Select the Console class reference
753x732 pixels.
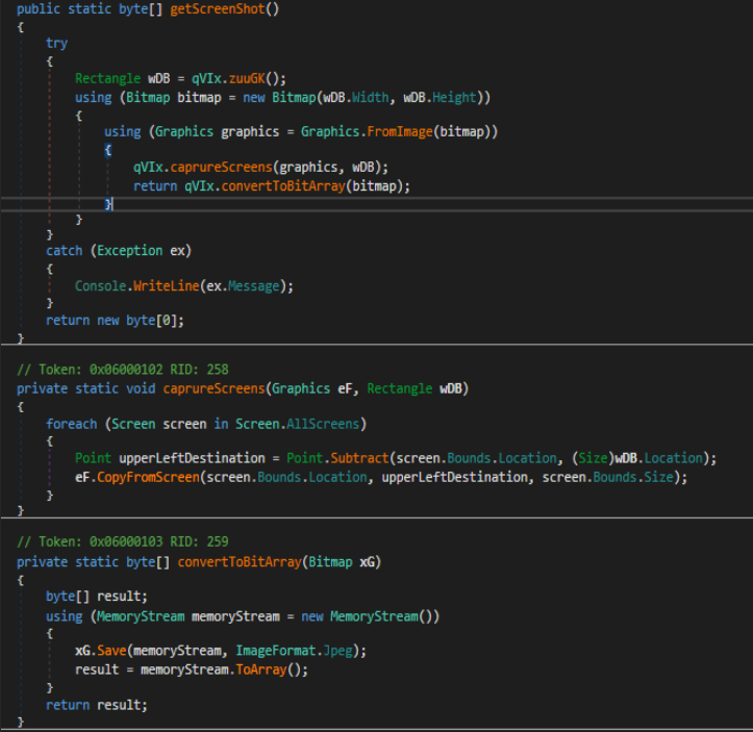102,286
